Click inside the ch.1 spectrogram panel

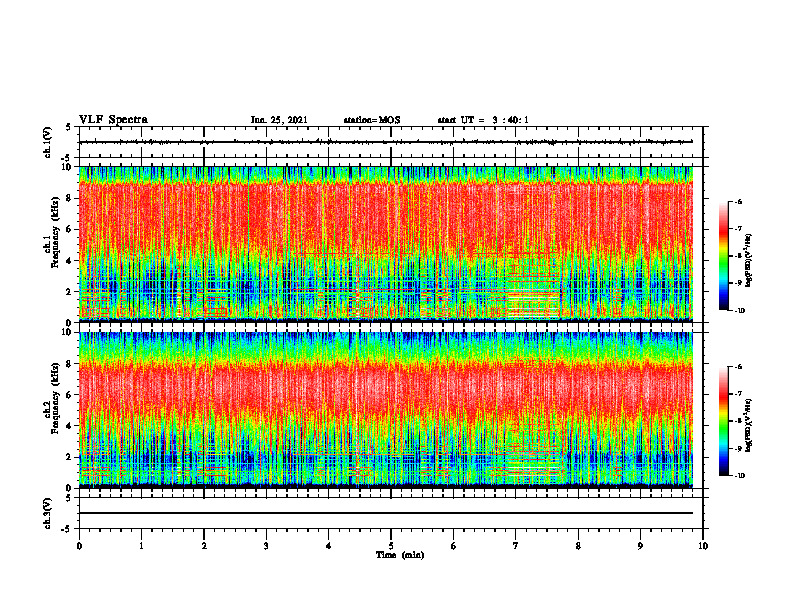click(x=386, y=244)
